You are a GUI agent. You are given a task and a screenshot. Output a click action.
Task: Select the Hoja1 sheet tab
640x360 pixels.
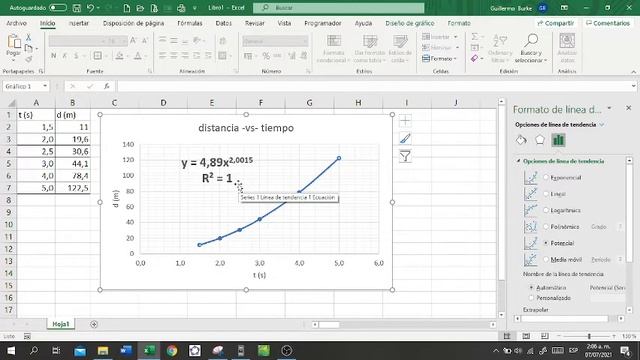click(61, 324)
